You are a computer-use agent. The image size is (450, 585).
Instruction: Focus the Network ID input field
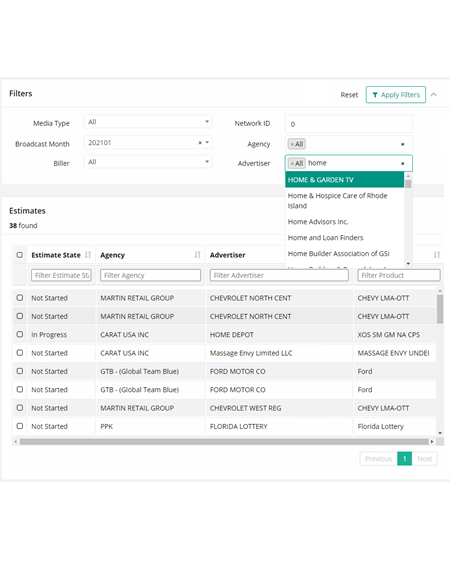(x=349, y=124)
